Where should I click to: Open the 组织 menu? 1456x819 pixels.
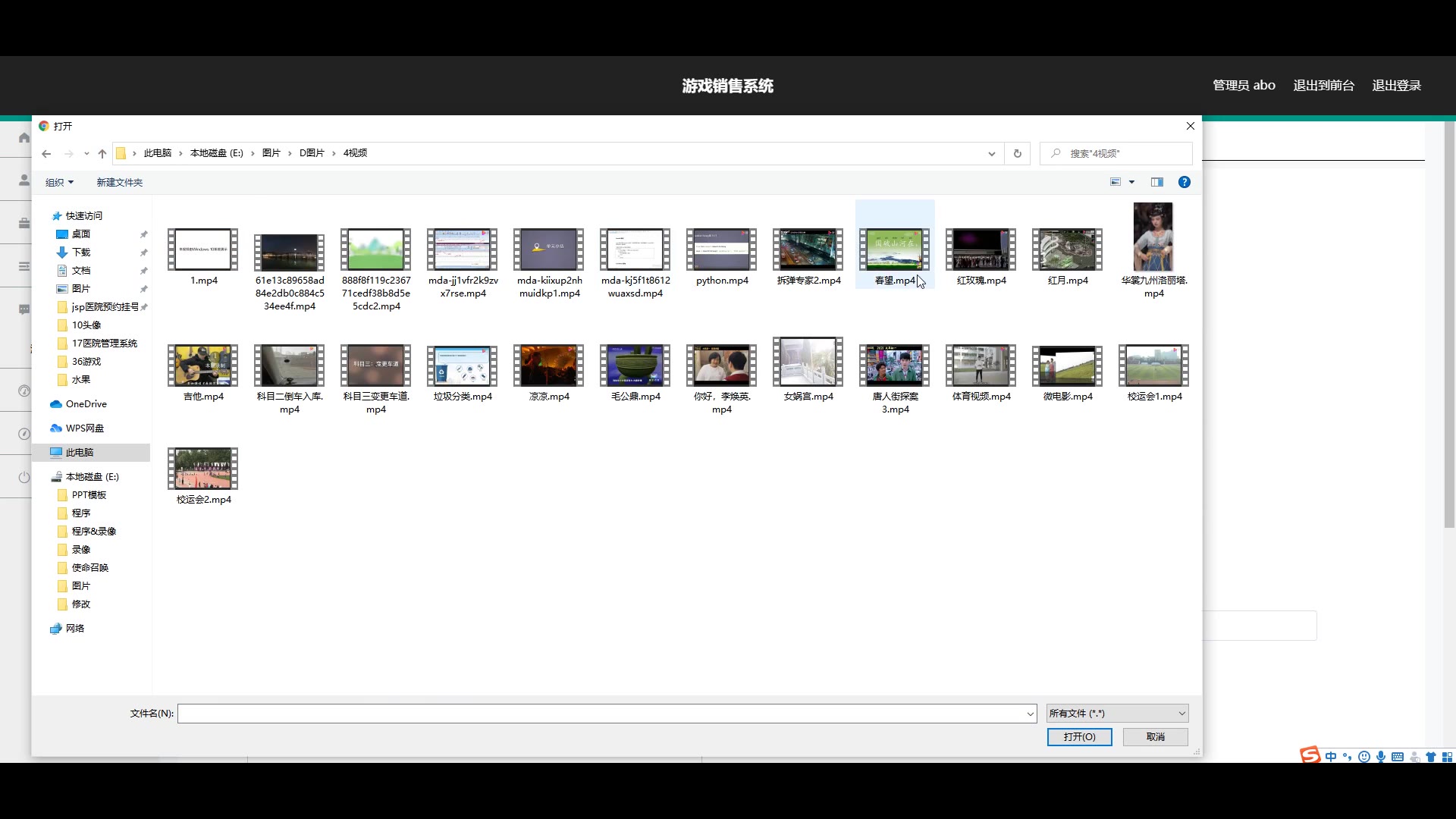point(59,183)
